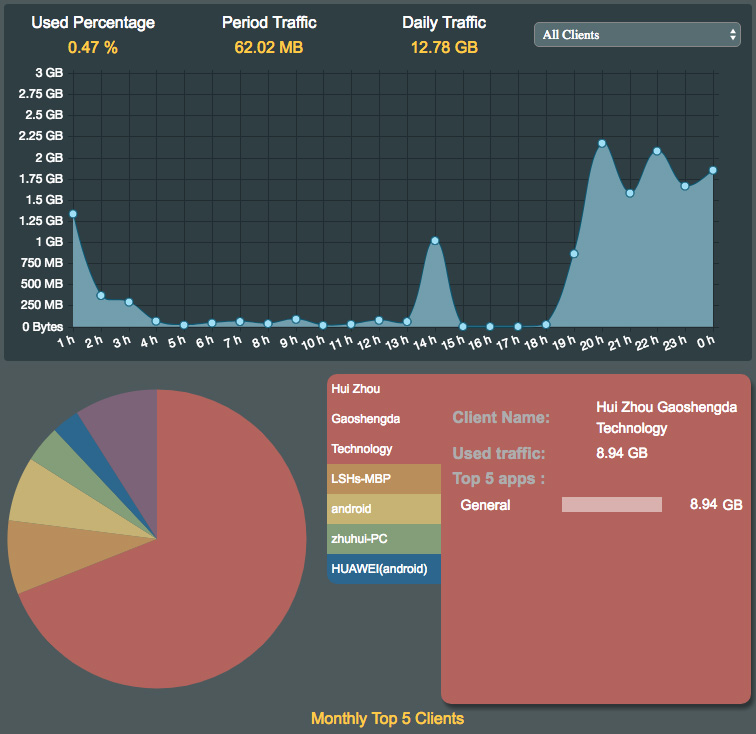Click the 22 h data point
The image size is (756, 734).
tap(657, 151)
